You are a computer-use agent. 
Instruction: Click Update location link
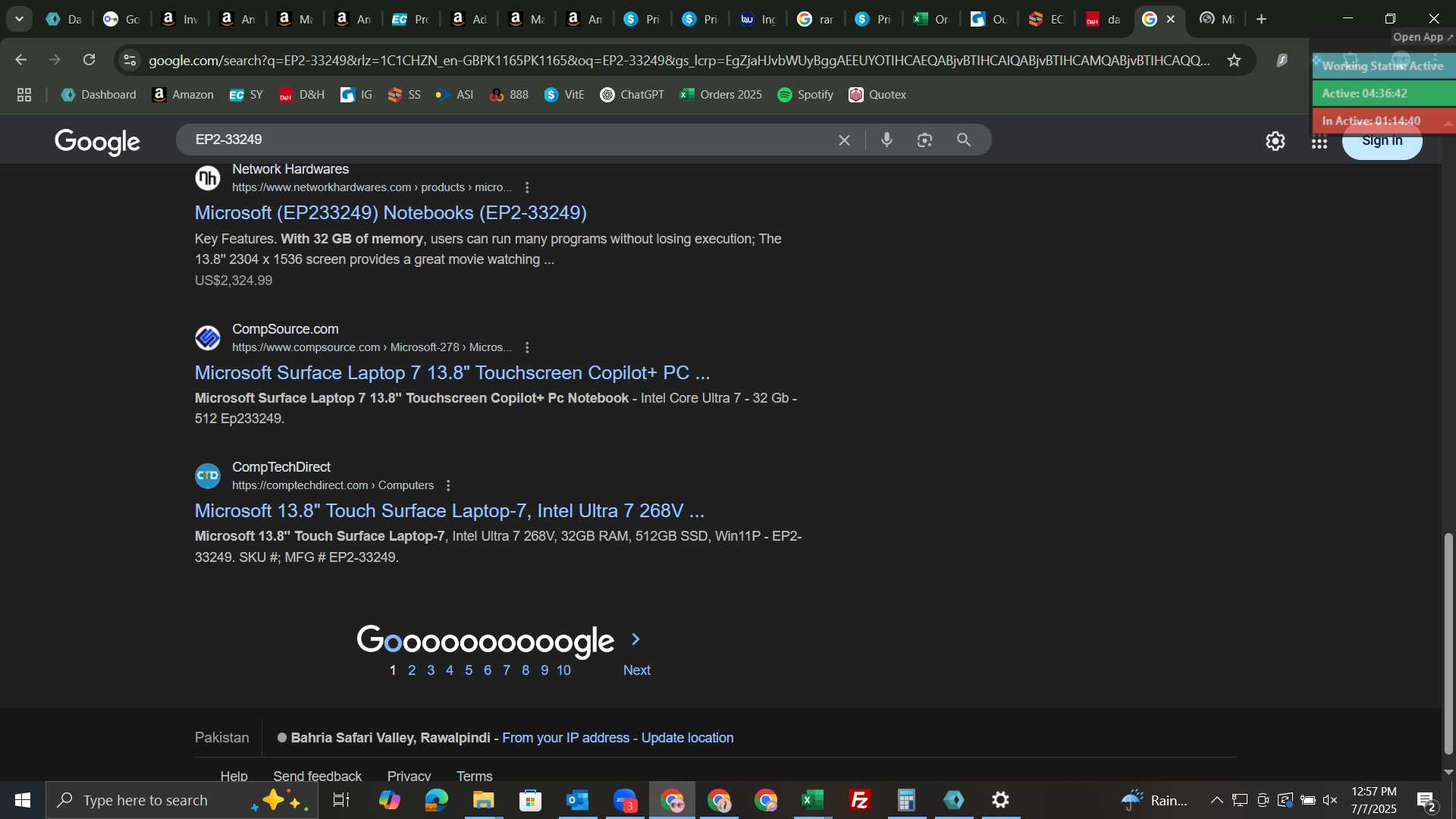pyautogui.click(x=688, y=738)
